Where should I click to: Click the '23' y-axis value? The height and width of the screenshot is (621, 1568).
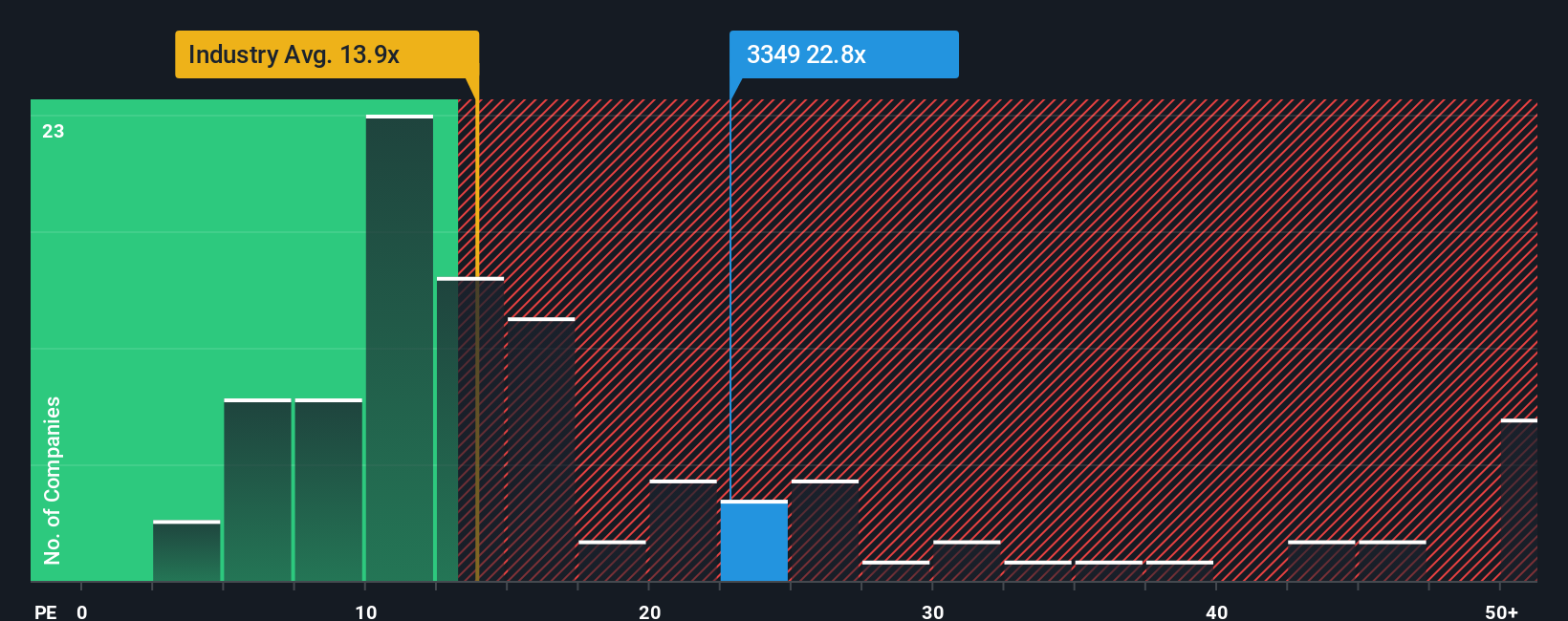tap(54, 131)
